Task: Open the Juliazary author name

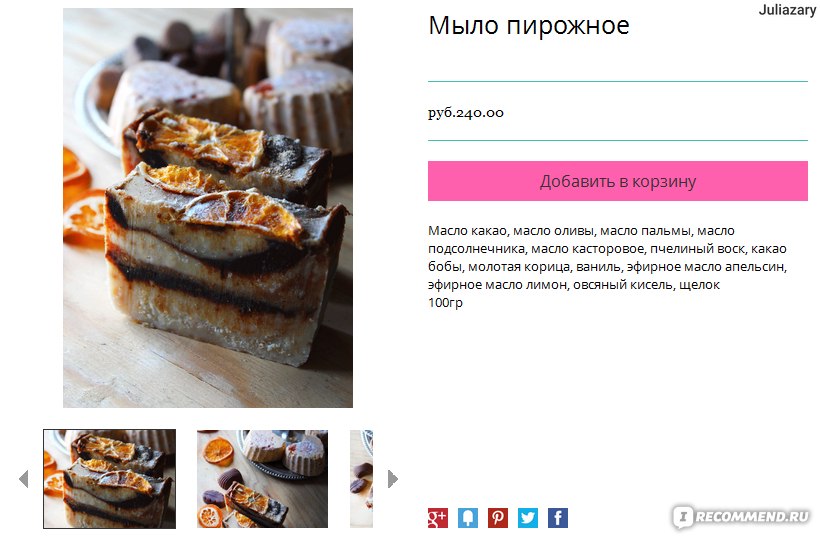Action: (x=787, y=10)
